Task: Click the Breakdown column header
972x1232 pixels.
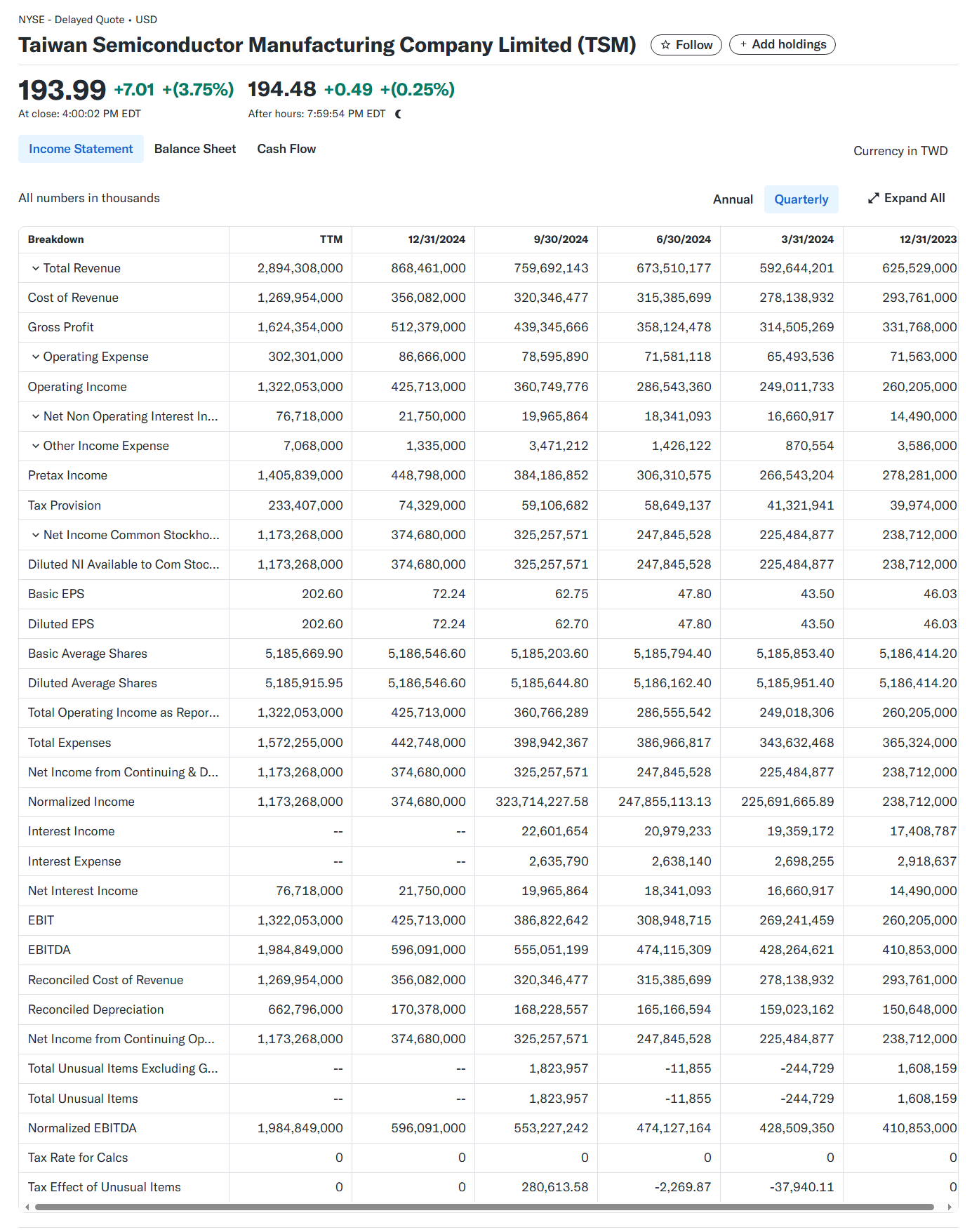Action: [x=56, y=239]
